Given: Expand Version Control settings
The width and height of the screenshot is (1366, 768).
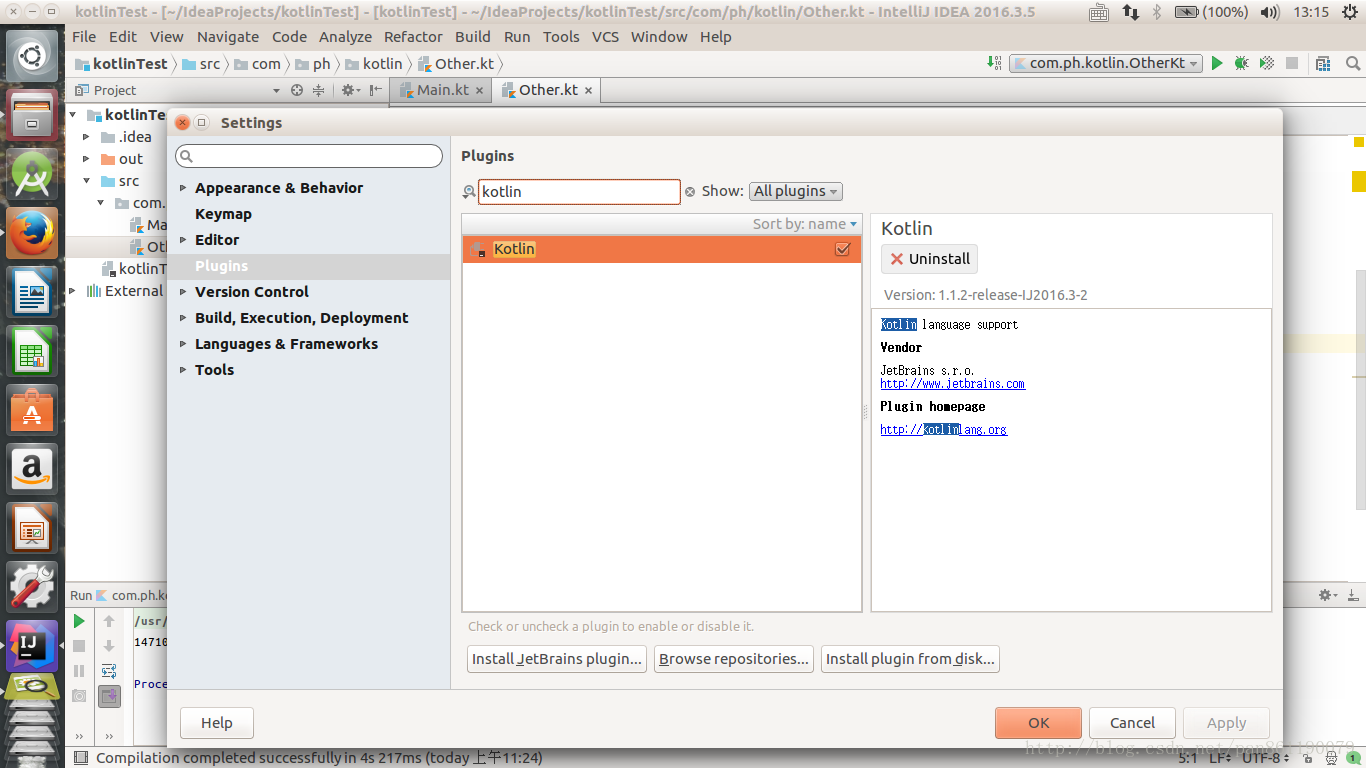Looking at the screenshot, I should tap(183, 292).
